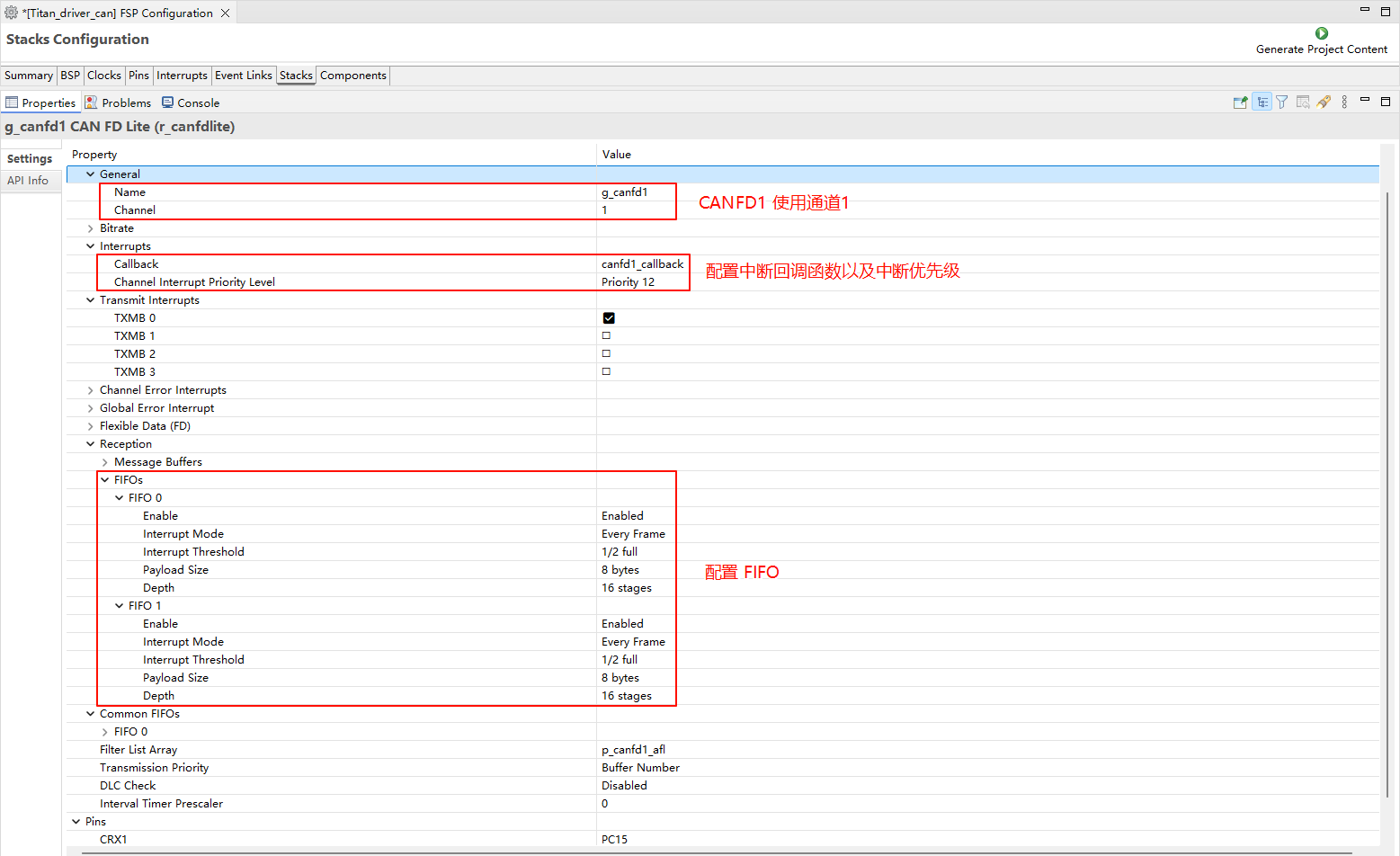1400x856 pixels.
Task: Click the properties View Menu three-dot icon
Action: [1344, 103]
